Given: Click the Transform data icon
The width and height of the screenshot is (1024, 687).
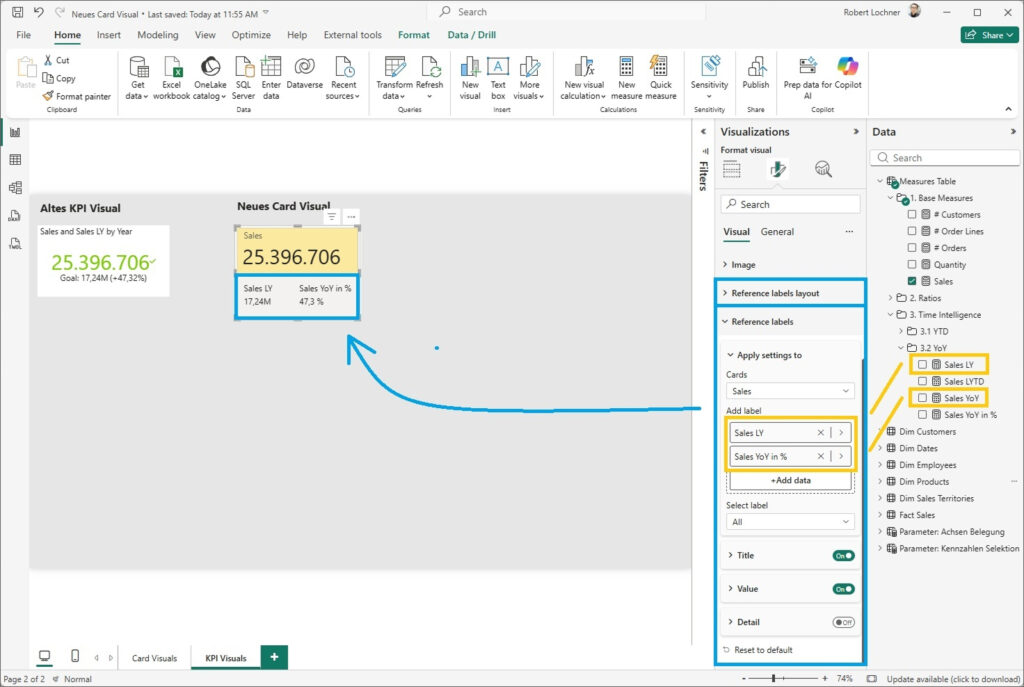Looking at the screenshot, I should pos(394,68).
